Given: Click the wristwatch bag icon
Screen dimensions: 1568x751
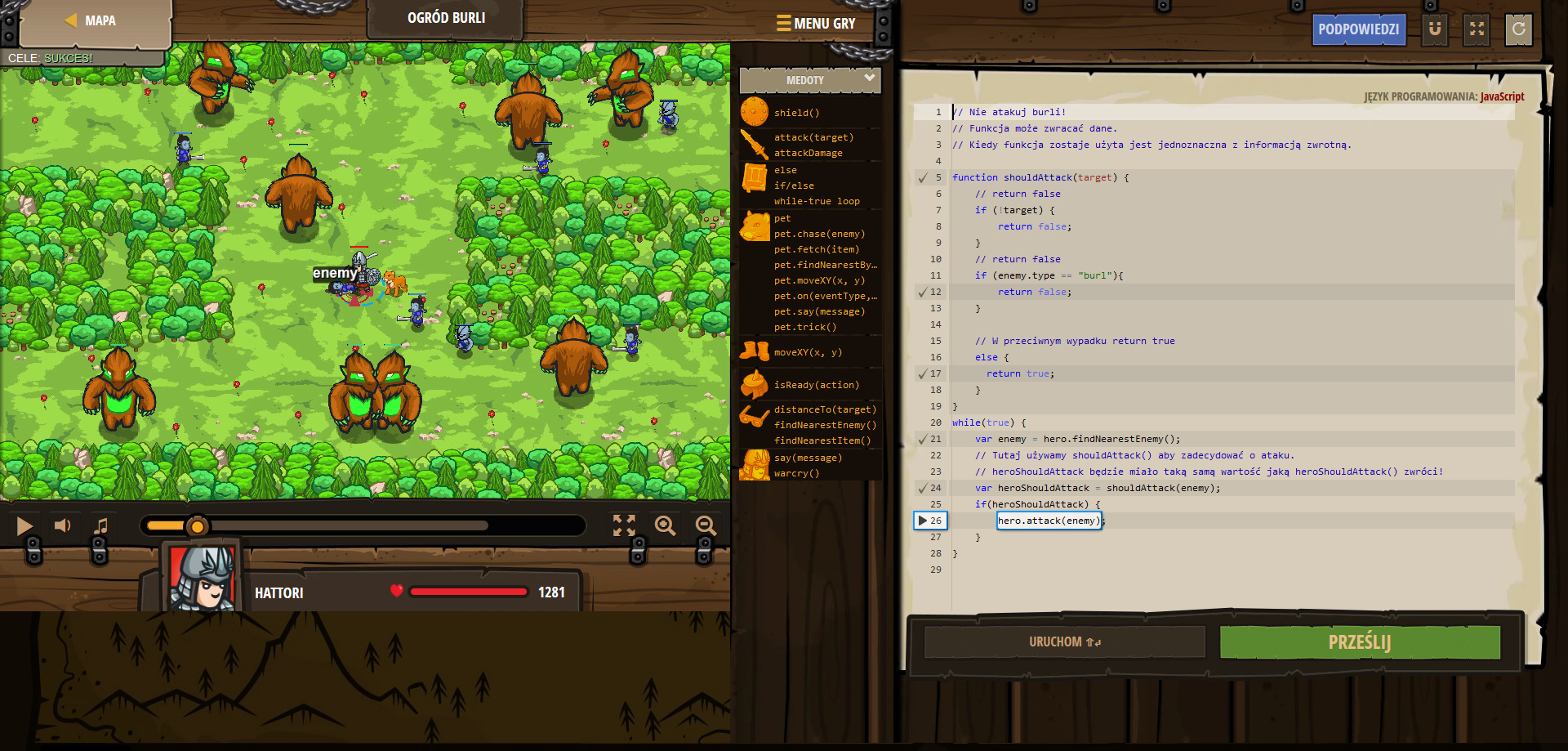Looking at the screenshot, I should (755, 385).
